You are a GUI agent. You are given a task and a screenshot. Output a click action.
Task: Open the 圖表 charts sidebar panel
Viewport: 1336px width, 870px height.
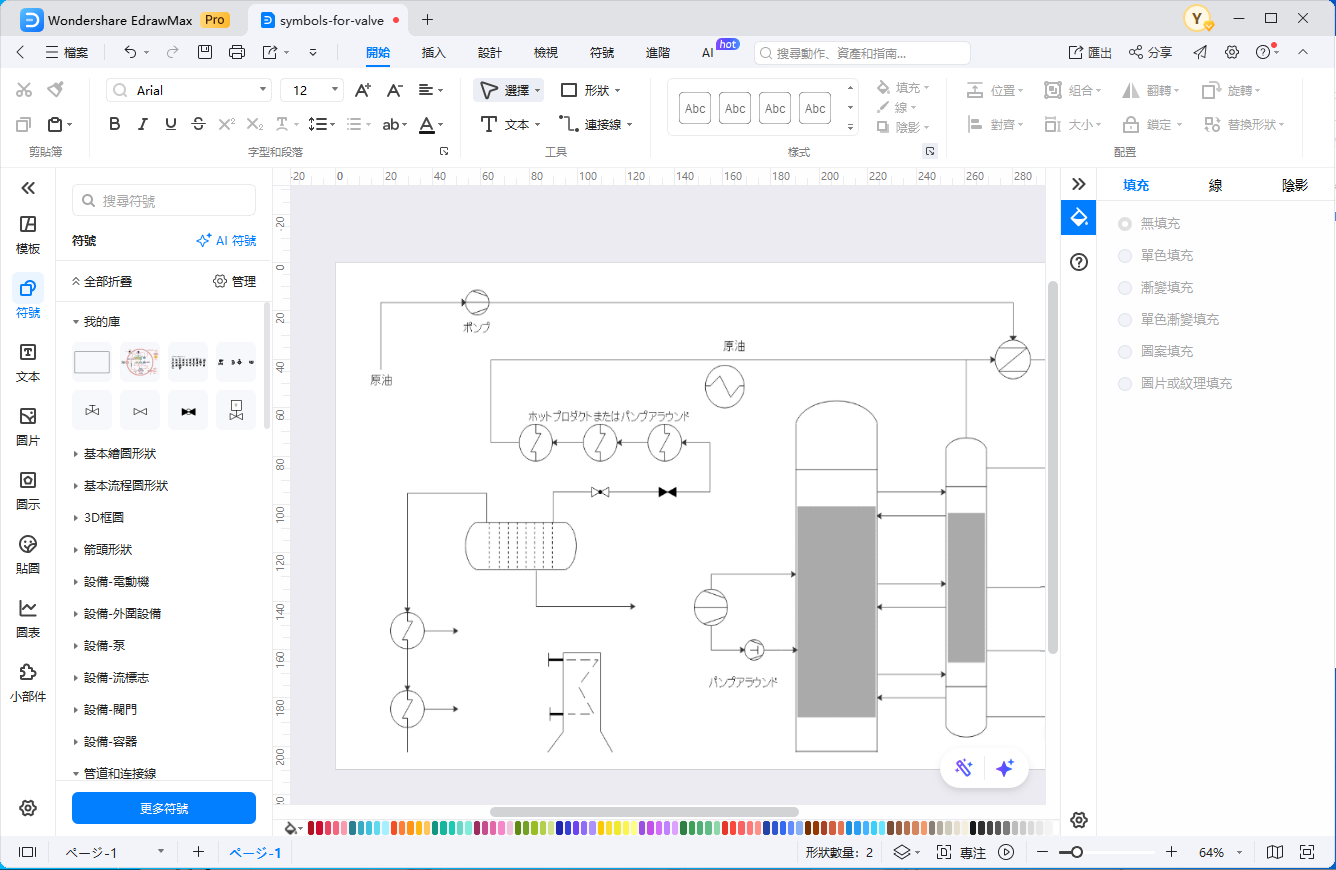point(28,618)
